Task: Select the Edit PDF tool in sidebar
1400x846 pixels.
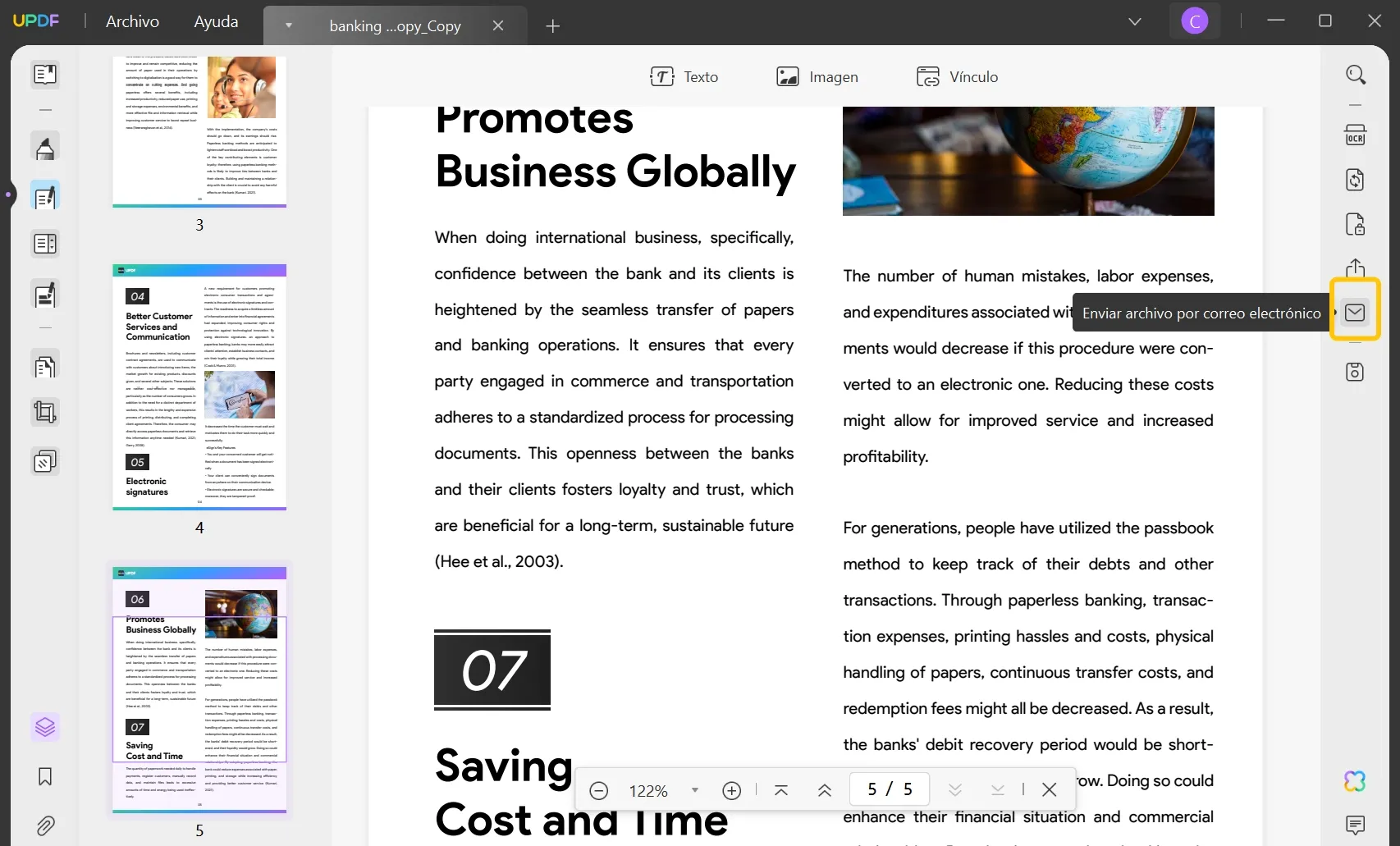Action: [x=45, y=196]
